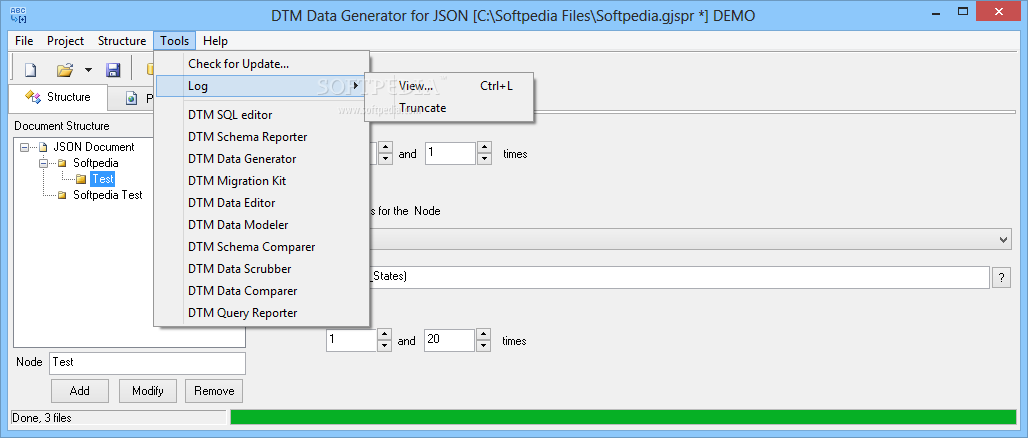Close the Tools menu

click(174, 41)
